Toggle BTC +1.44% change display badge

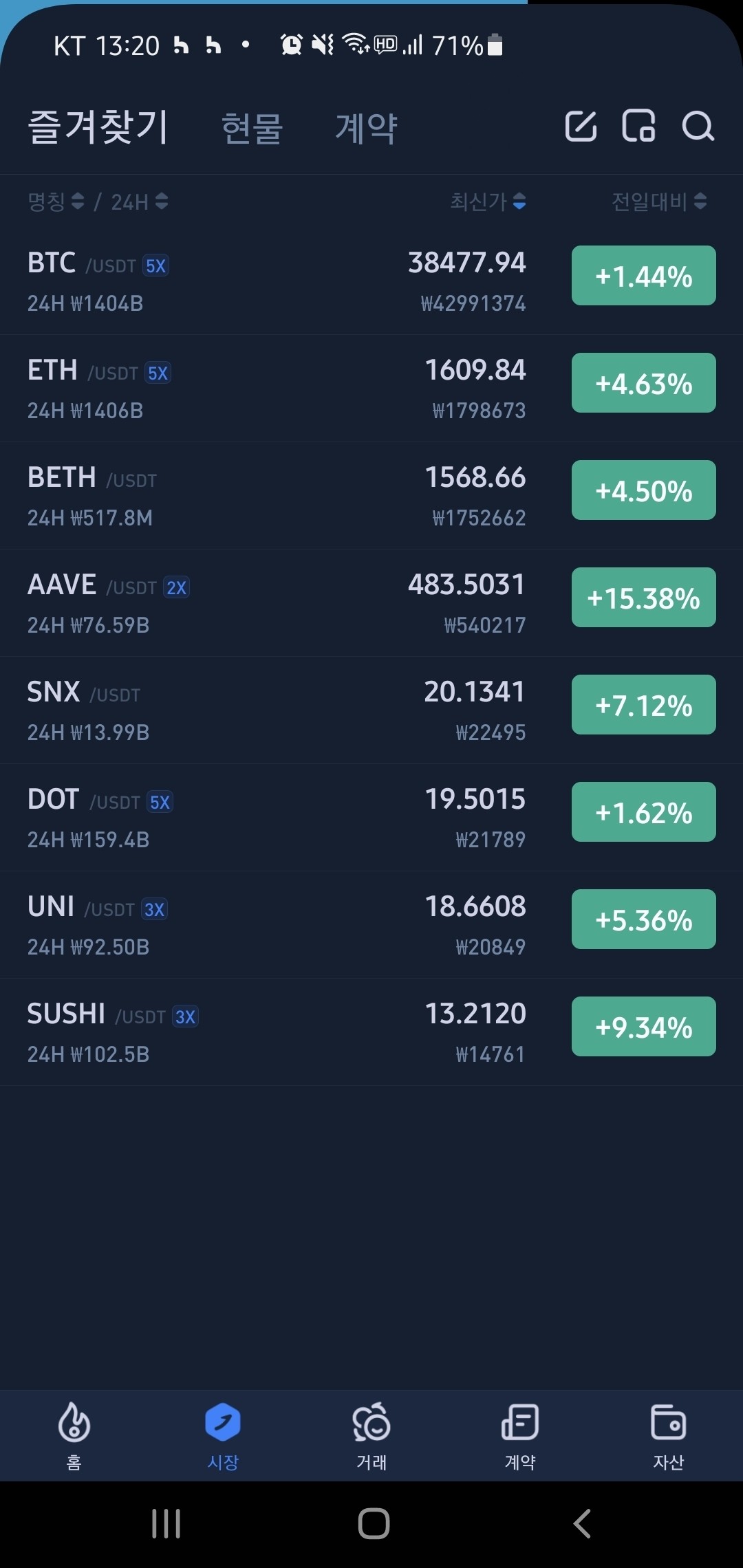[643, 276]
